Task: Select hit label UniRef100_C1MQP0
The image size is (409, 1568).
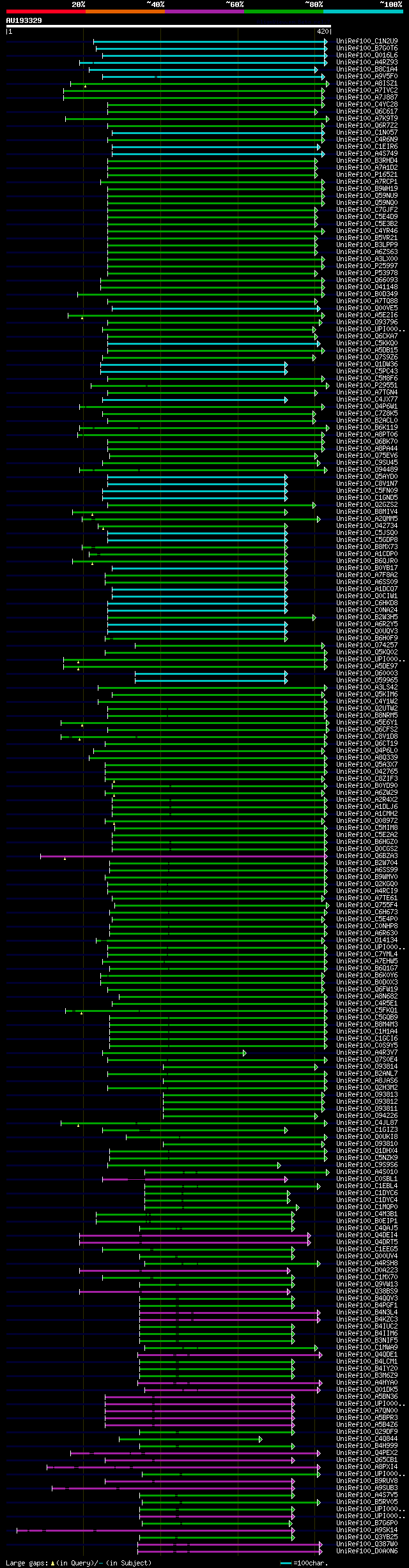Action: (x=367, y=1207)
